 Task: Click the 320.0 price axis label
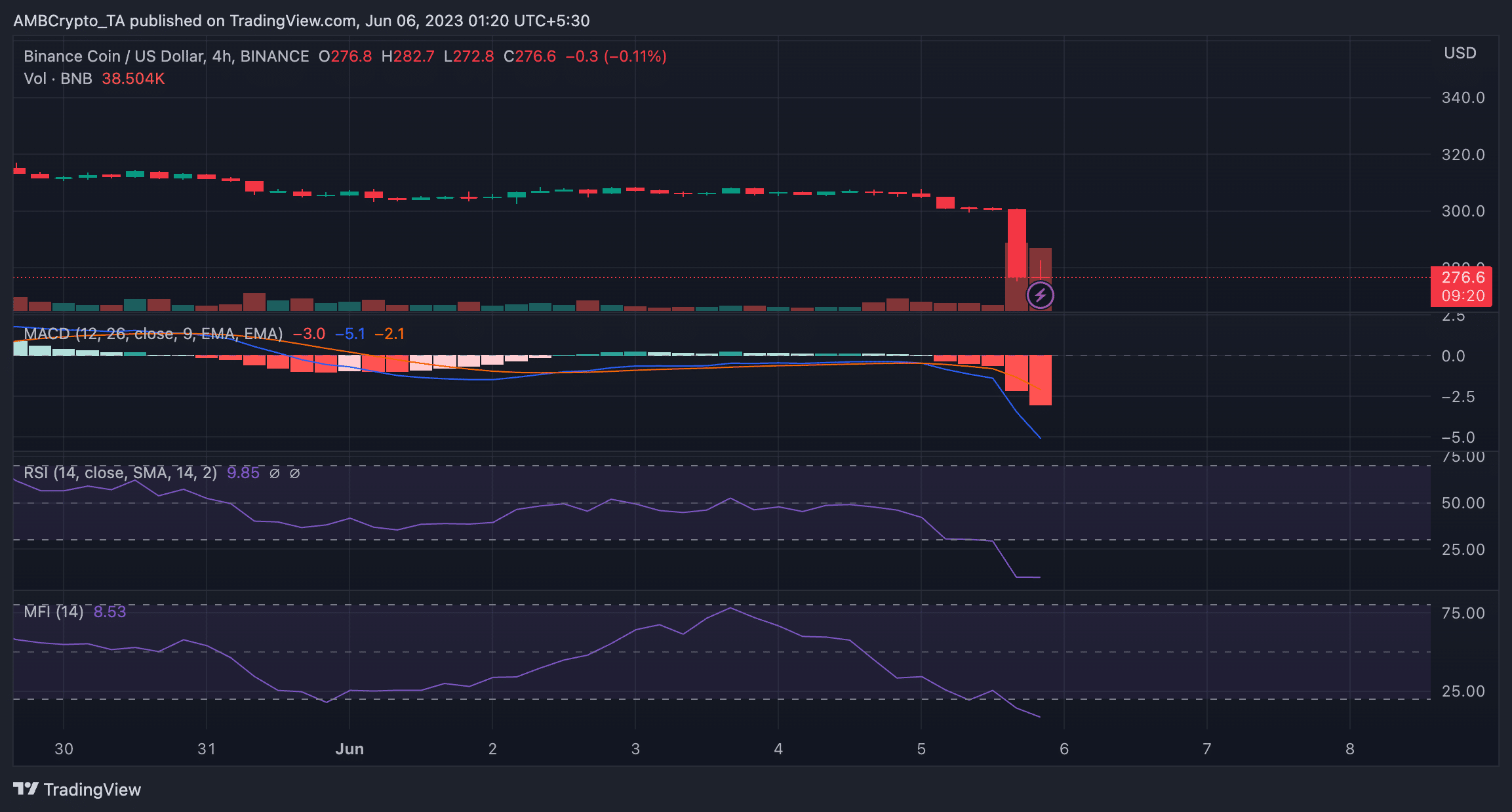[x=1463, y=155]
